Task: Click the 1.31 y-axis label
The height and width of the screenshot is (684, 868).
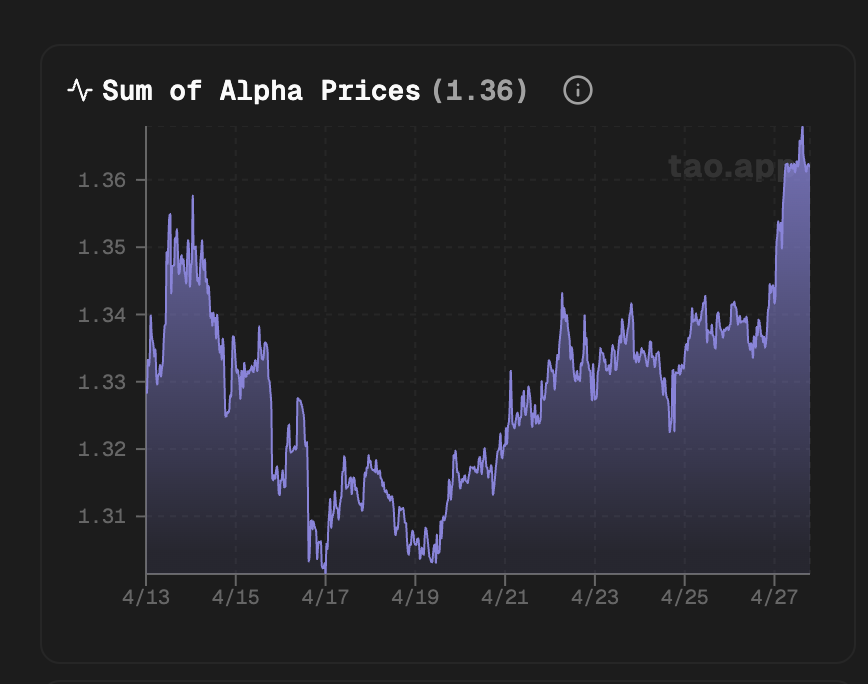Action: tap(100, 517)
